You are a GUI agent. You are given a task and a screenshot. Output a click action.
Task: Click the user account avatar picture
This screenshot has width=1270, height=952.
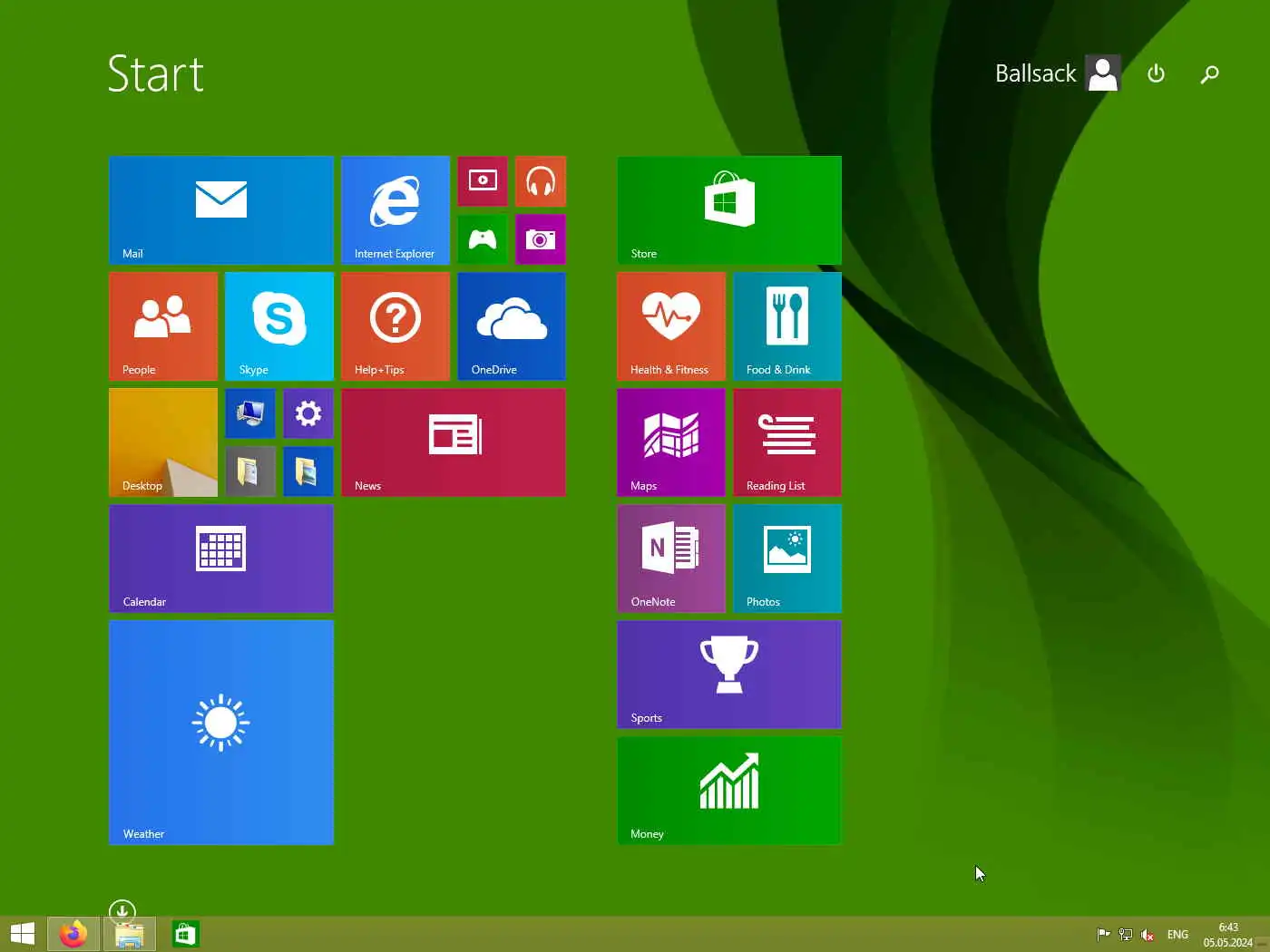[x=1103, y=73]
